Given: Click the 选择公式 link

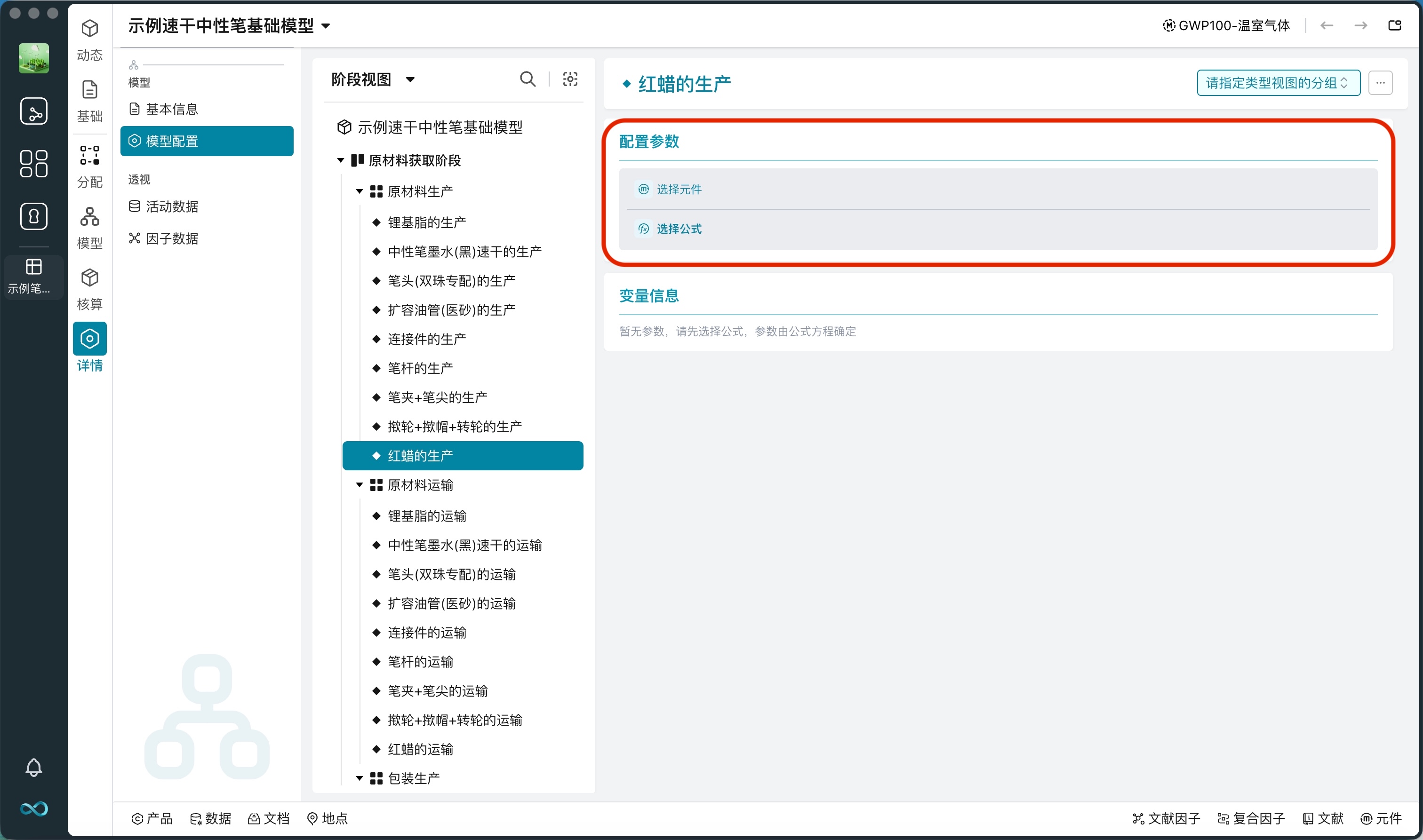Looking at the screenshot, I should click(x=679, y=229).
